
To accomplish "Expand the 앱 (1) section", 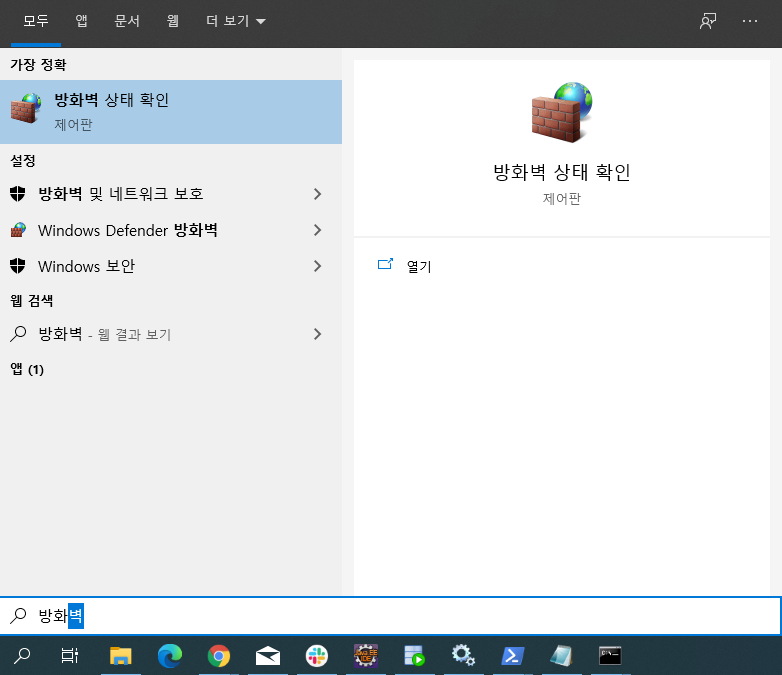I will 27,369.
